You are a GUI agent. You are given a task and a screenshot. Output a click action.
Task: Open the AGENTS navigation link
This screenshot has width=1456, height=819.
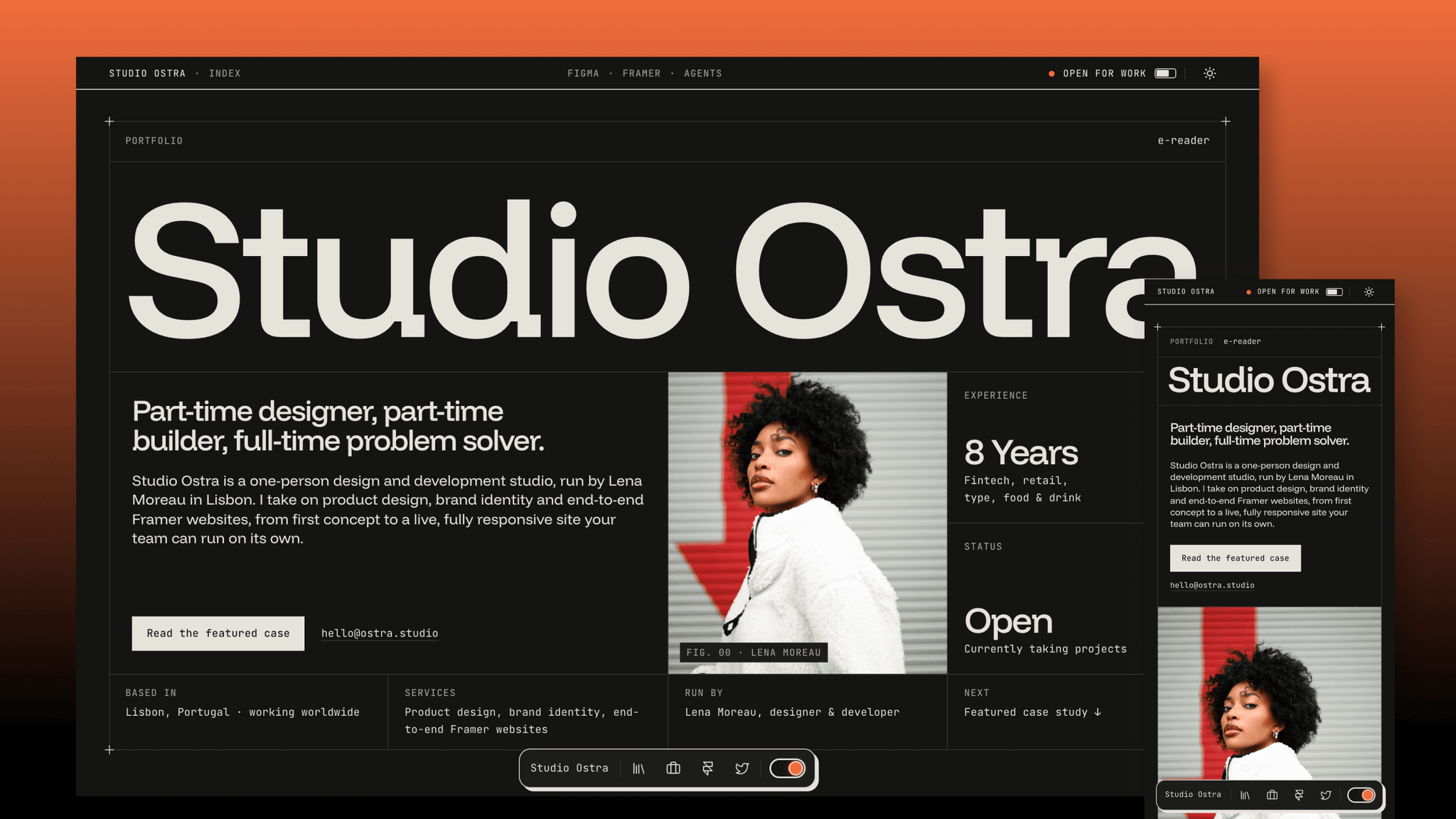pyautogui.click(x=702, y=73)
